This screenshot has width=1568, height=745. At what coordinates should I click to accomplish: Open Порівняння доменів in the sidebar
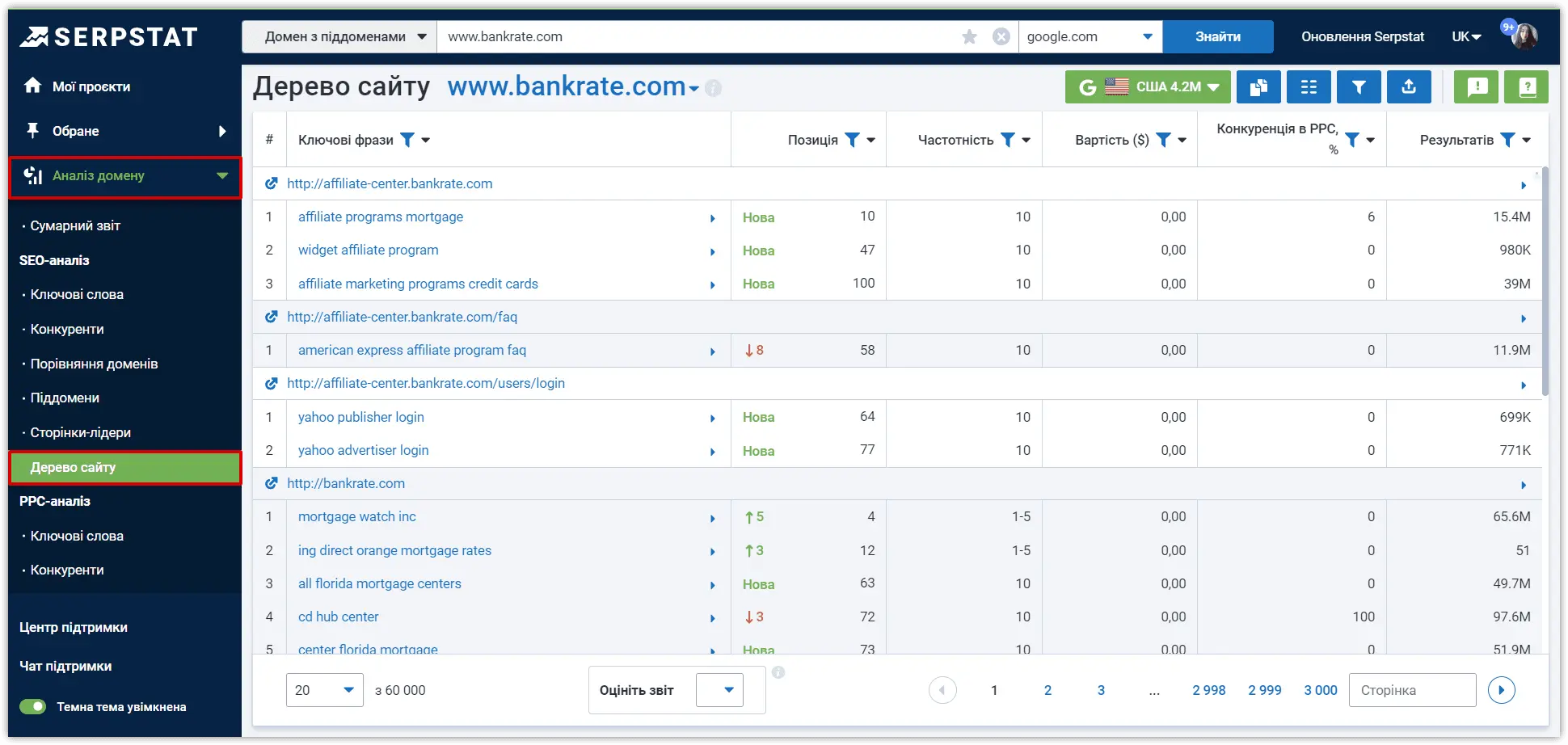point(94,364)
